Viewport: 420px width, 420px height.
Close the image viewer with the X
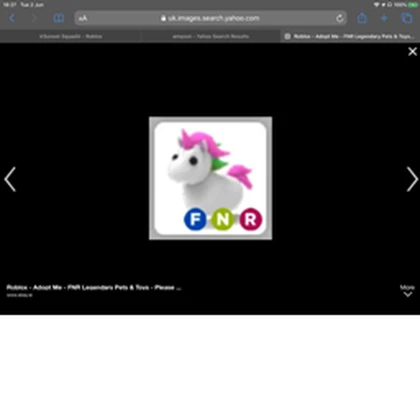(412, 52)
